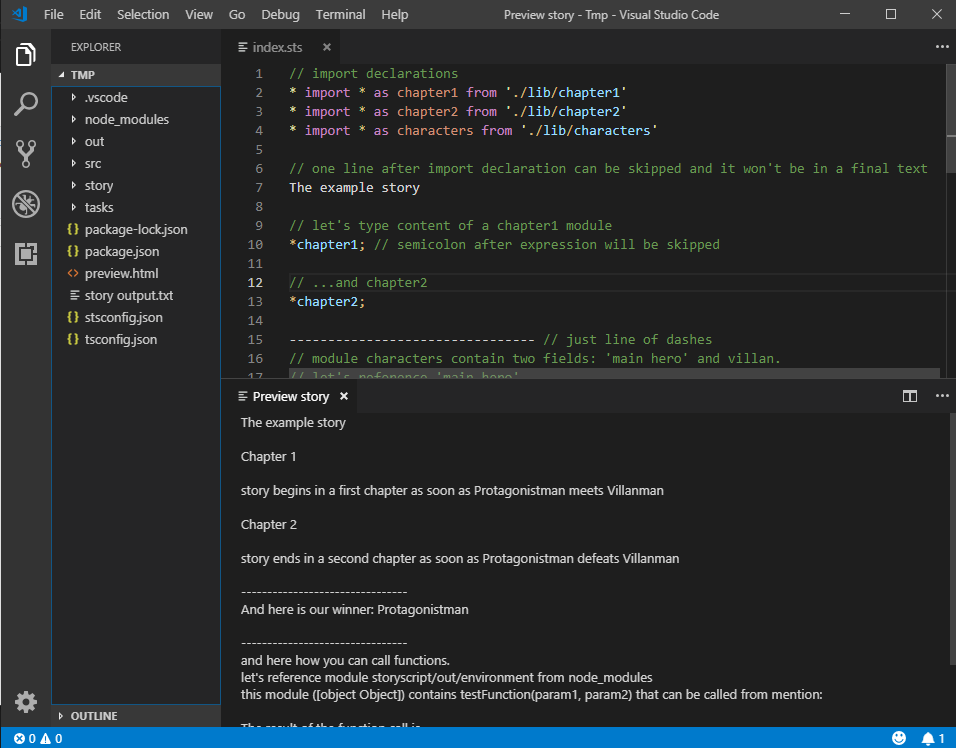The image size is (956, 748).
Task: Open the Manage gear icon
Action: click(x=26, y=702)
